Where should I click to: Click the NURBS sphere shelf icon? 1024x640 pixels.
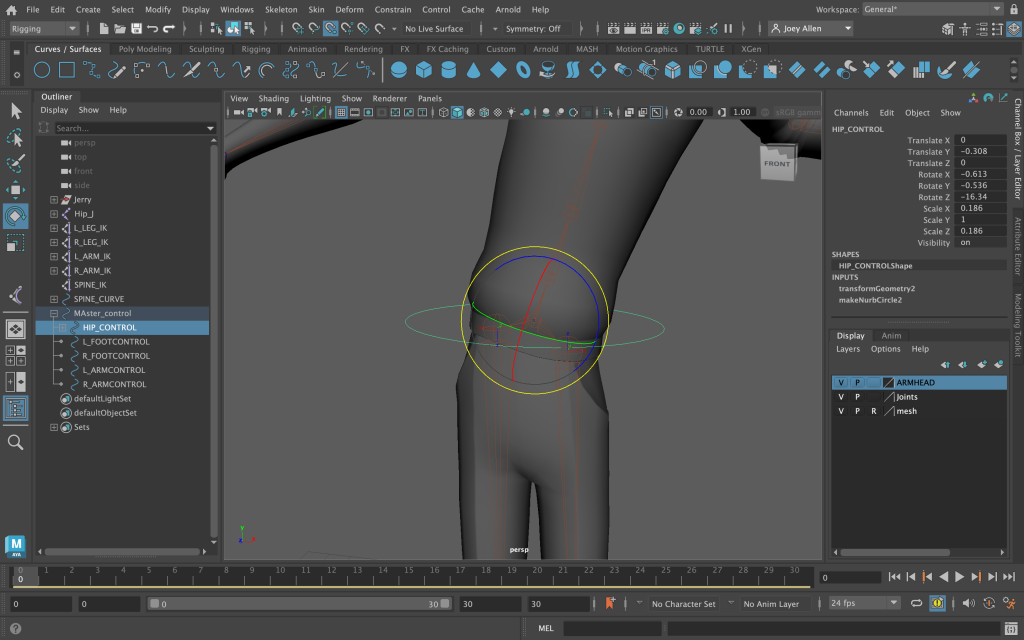click(399, 70)
